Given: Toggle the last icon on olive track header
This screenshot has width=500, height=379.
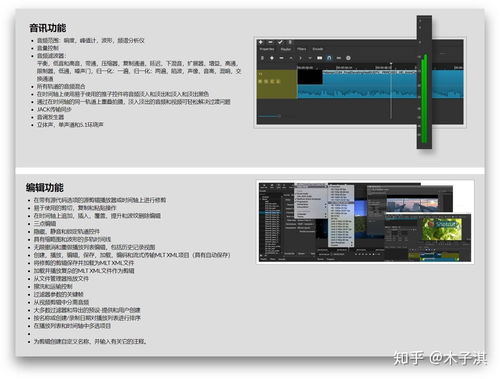Looking at the screenshot, I should click(278, 81).
